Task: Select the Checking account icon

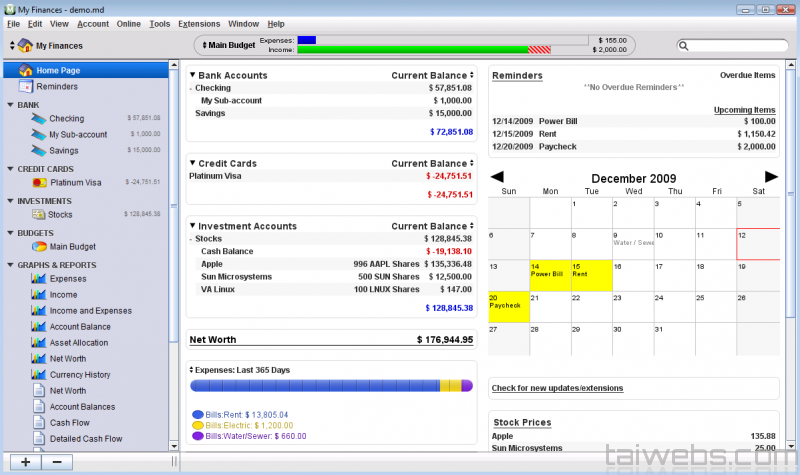Action: [39, 119]
